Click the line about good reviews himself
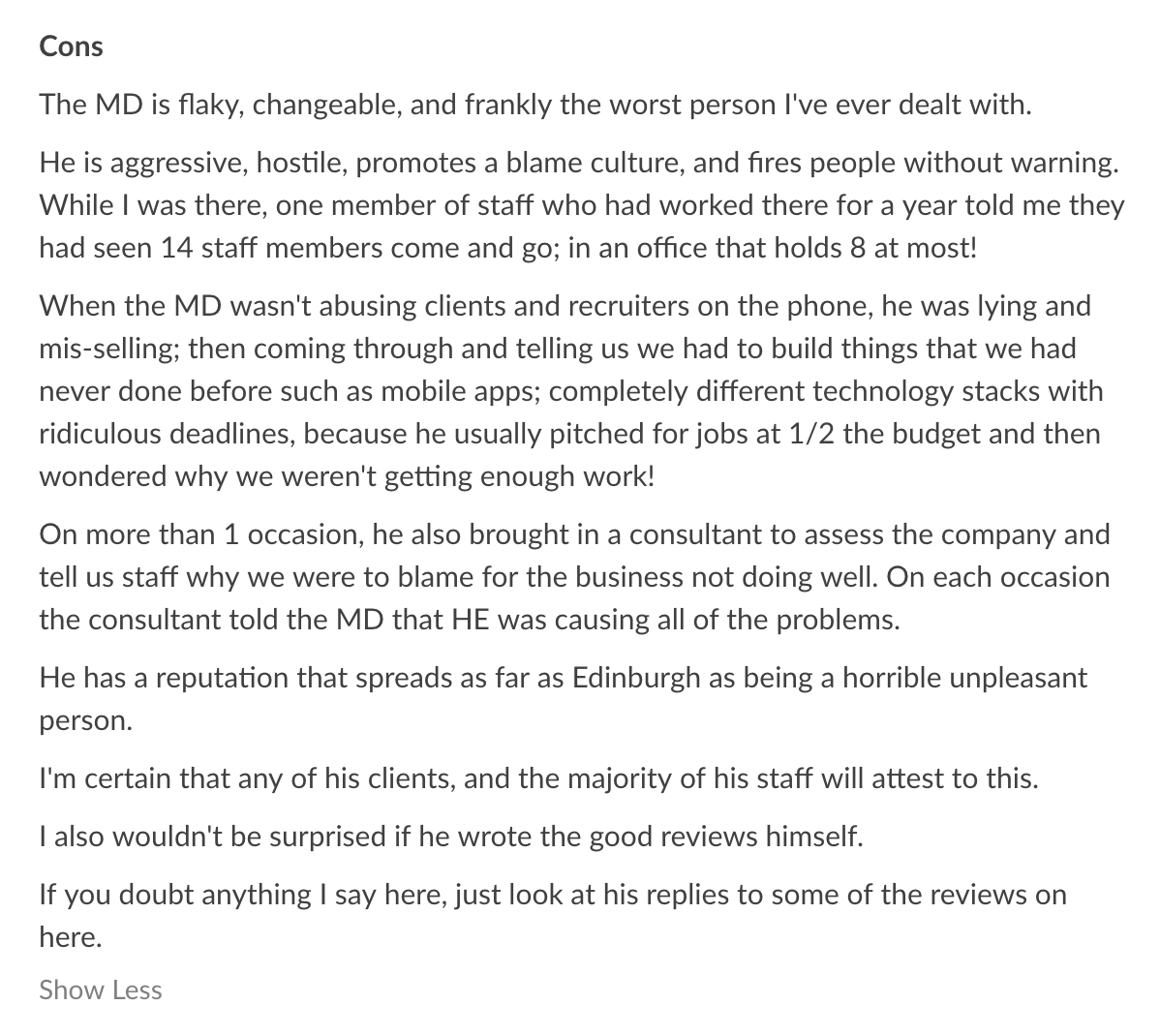The image size is (1160, 1036). (x=450, y=836)
